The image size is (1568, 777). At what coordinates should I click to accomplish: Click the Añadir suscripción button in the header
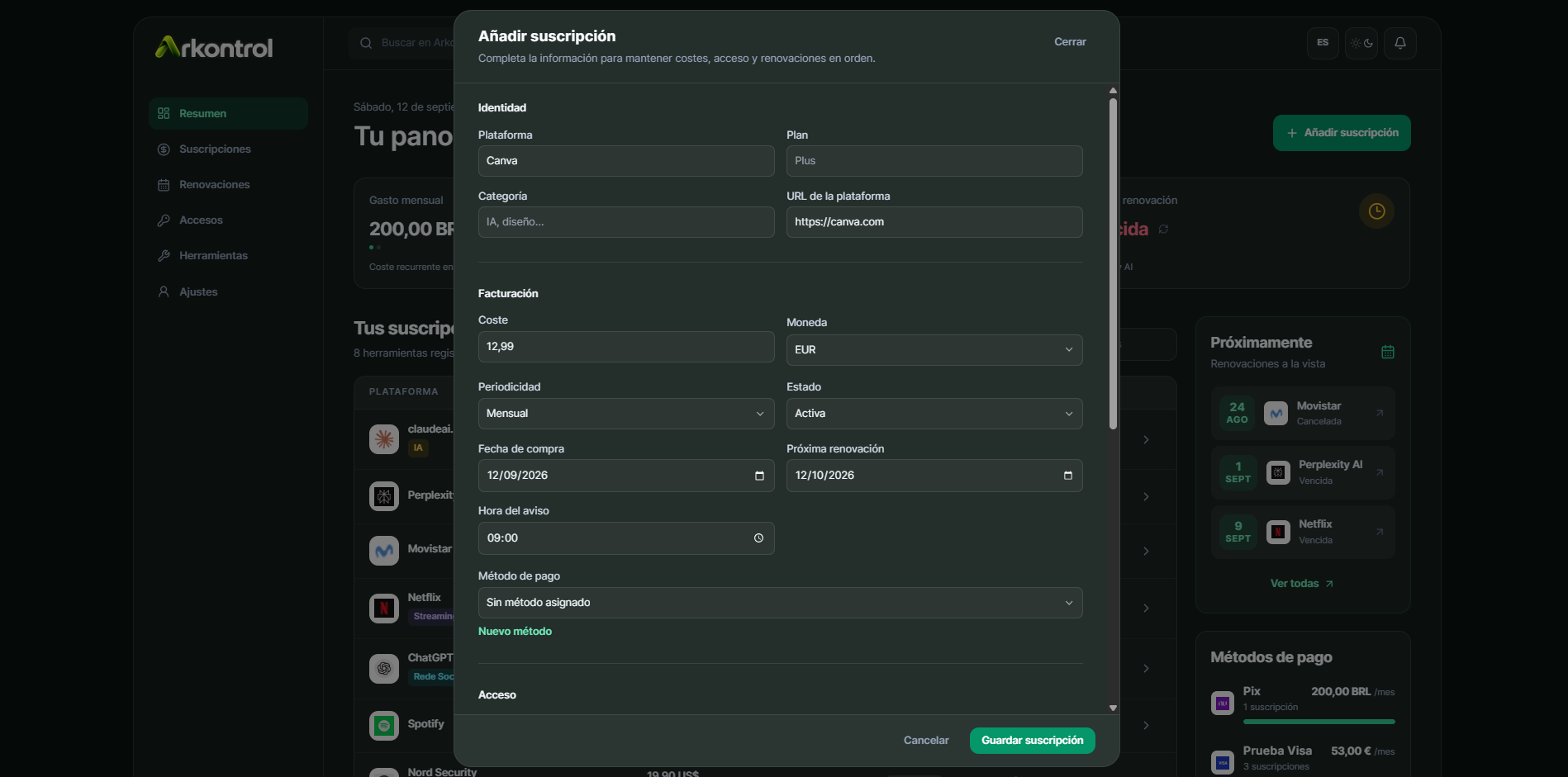tap(1342, 133)
